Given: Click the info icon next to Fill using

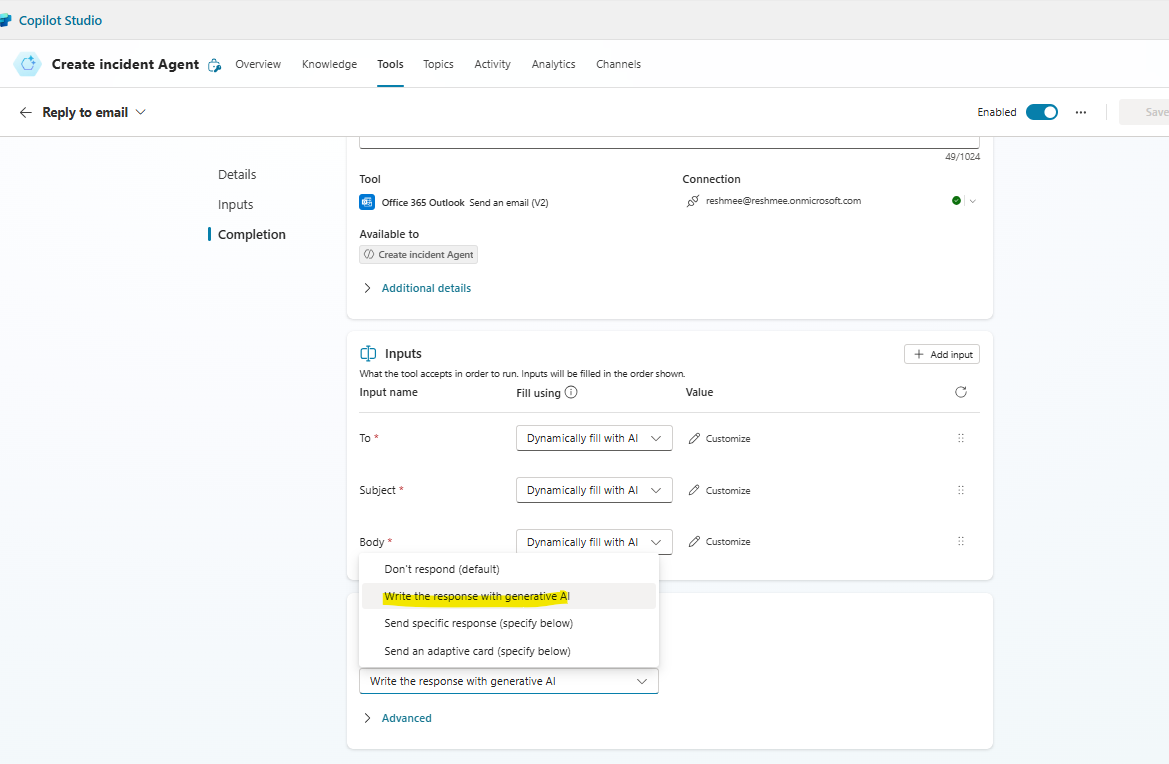Looking at the screenshot, I should (571, 393).
